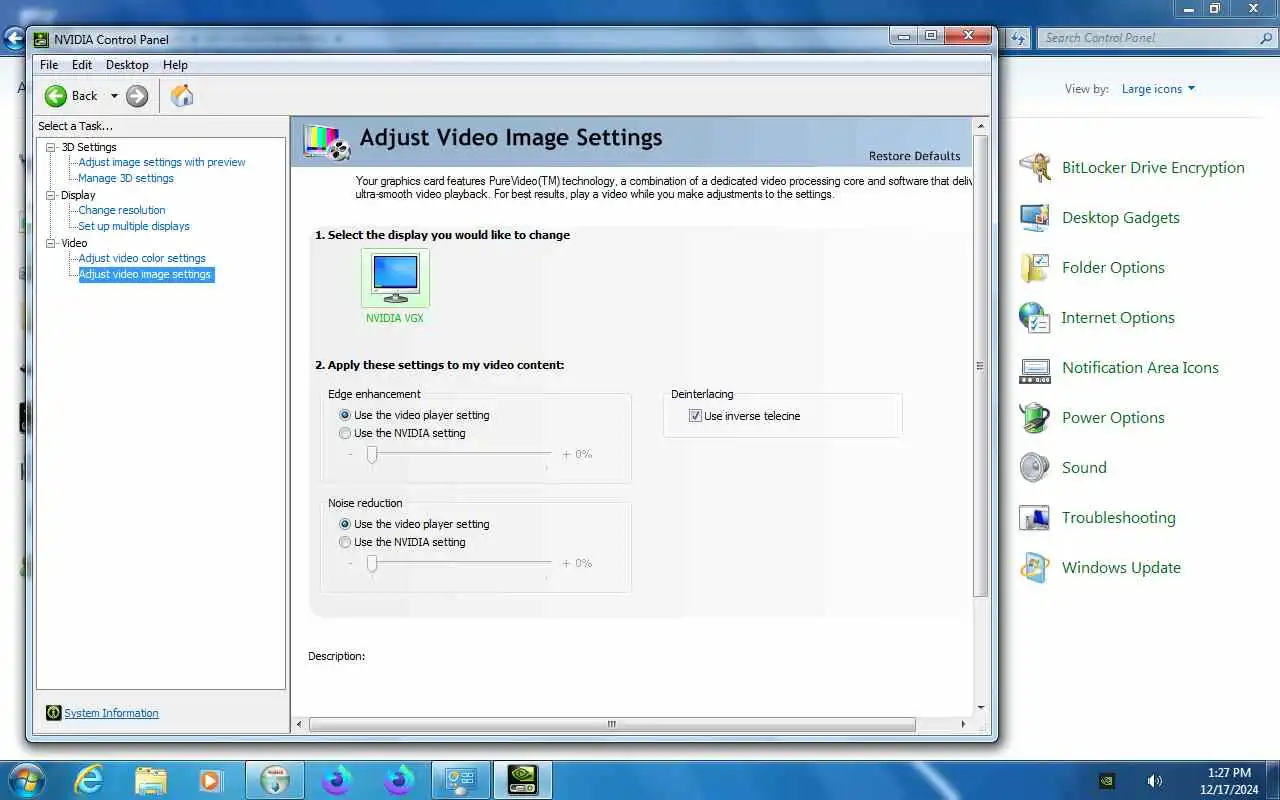Image resolution: width=1280 pixels, height=800 pixels.
Task: Click NVIDIA tray icon in notification area
Action: coord(1107,780)
